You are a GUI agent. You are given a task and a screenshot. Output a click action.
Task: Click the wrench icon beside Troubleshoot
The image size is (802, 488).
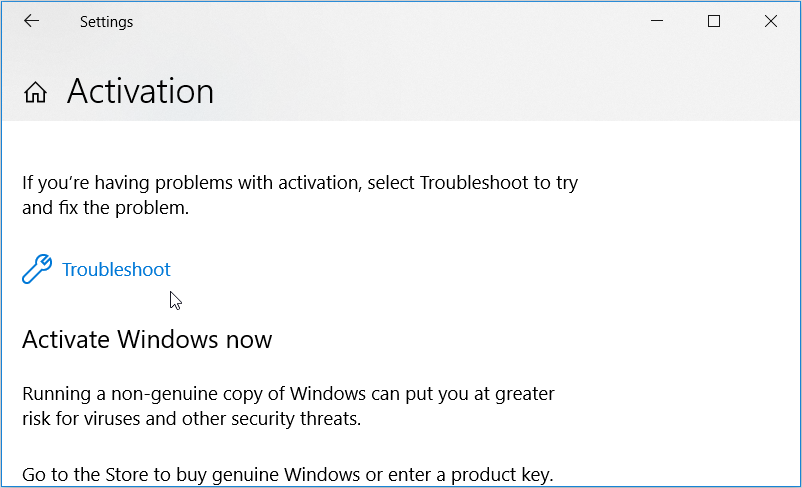(x=37, y=270)
